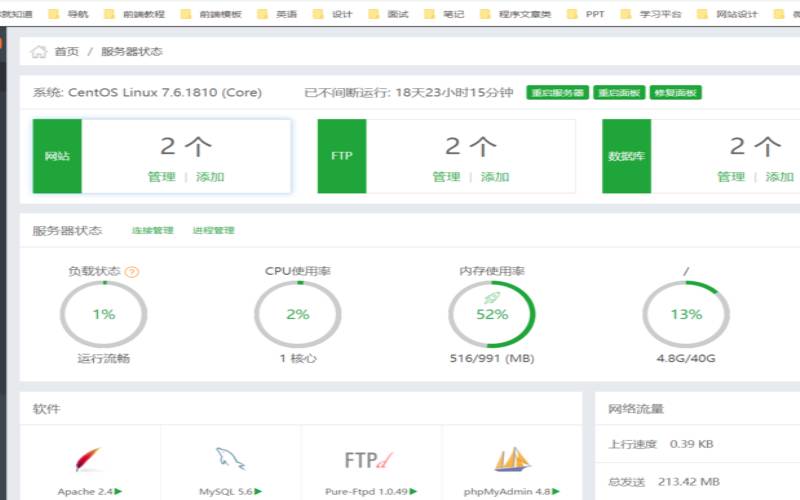Screen dimensions: 800x500
Task: Open 连接管理 link in server status
Action: pyautogui.click(x=152, y=231)
